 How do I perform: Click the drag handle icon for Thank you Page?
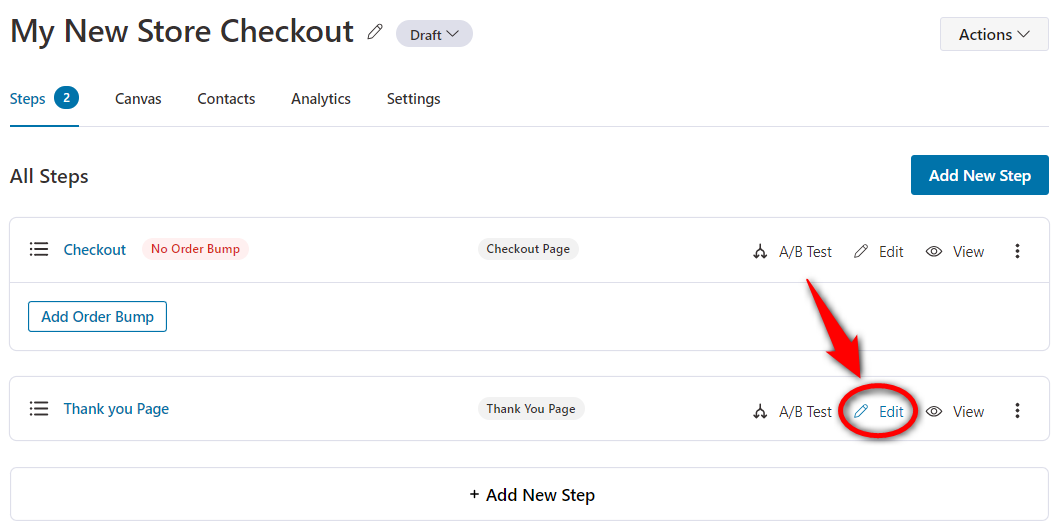39,409
